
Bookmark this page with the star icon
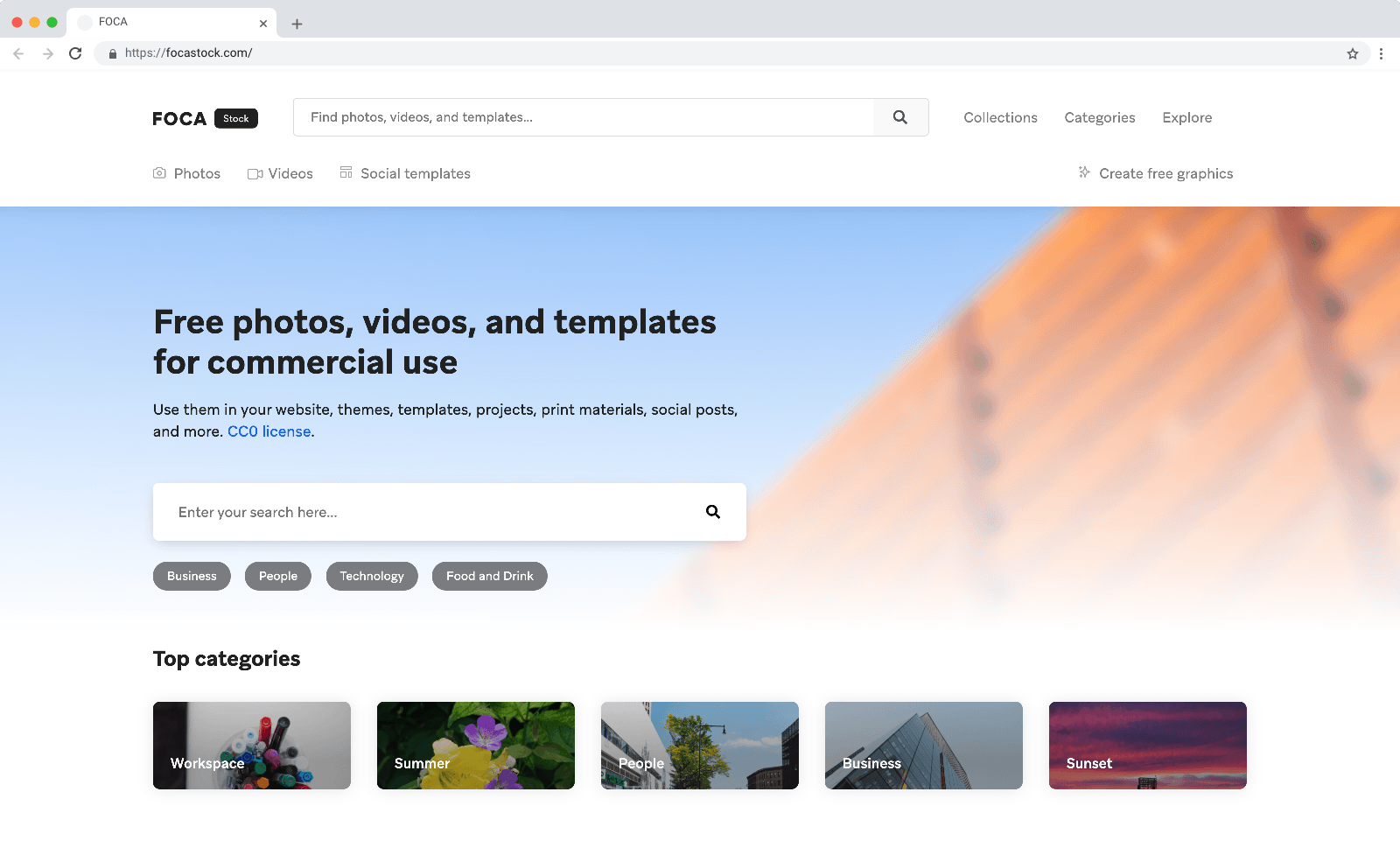[x=1352, y=53]
